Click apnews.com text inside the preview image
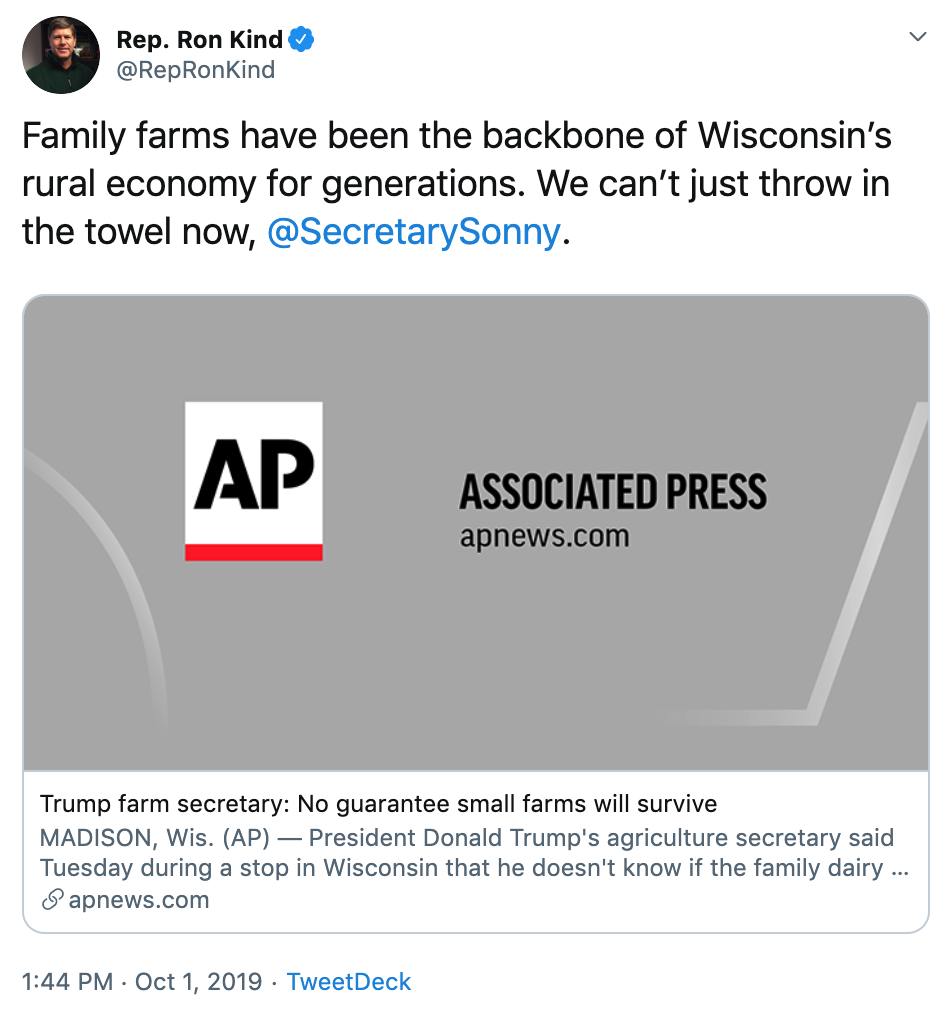This screenshot has width=952, height=1018. [x=544, y=537]
